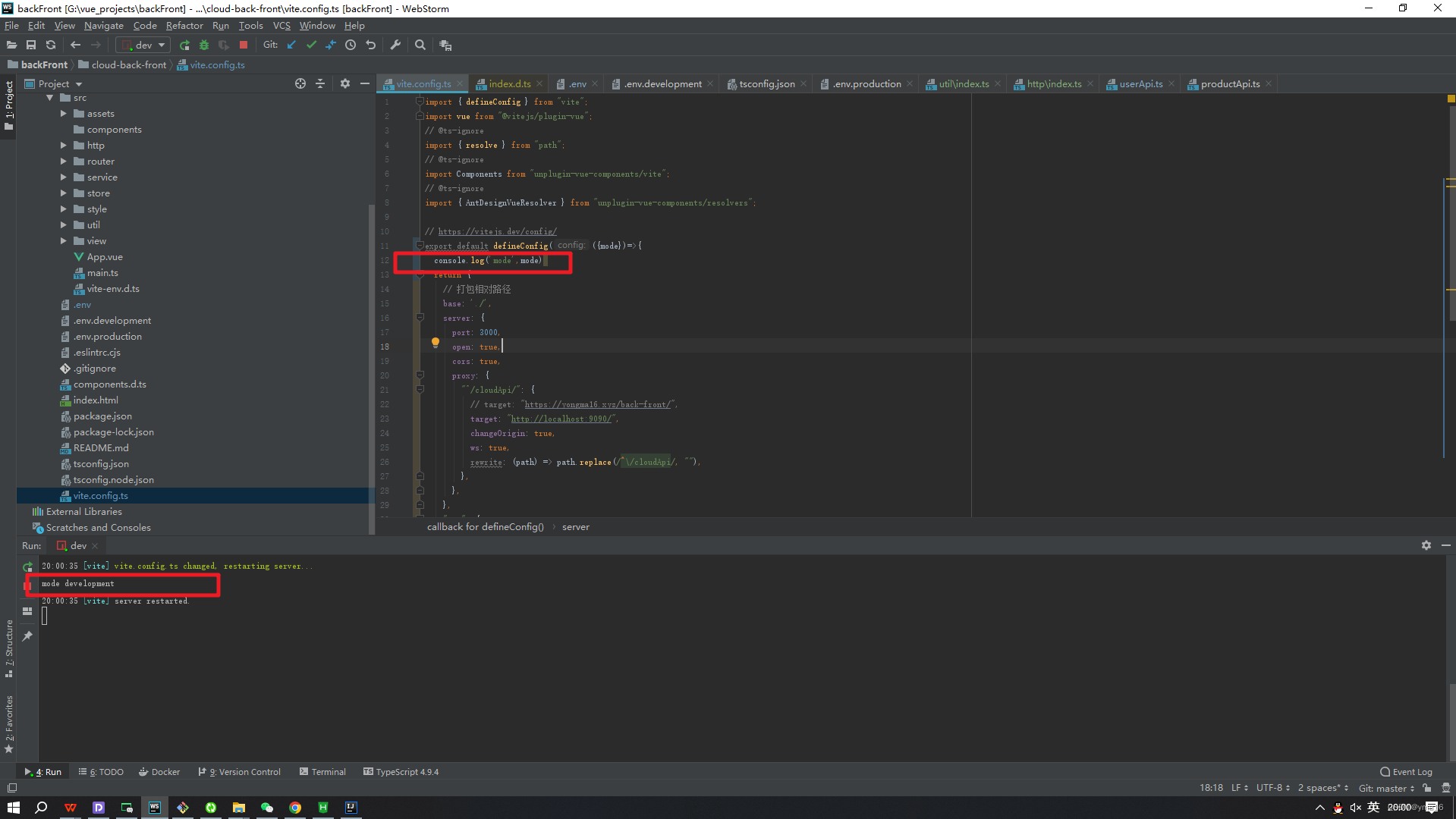1456x819 pixels.
Task: Open the Project view mode dropdown
Action: click(78, 83)
